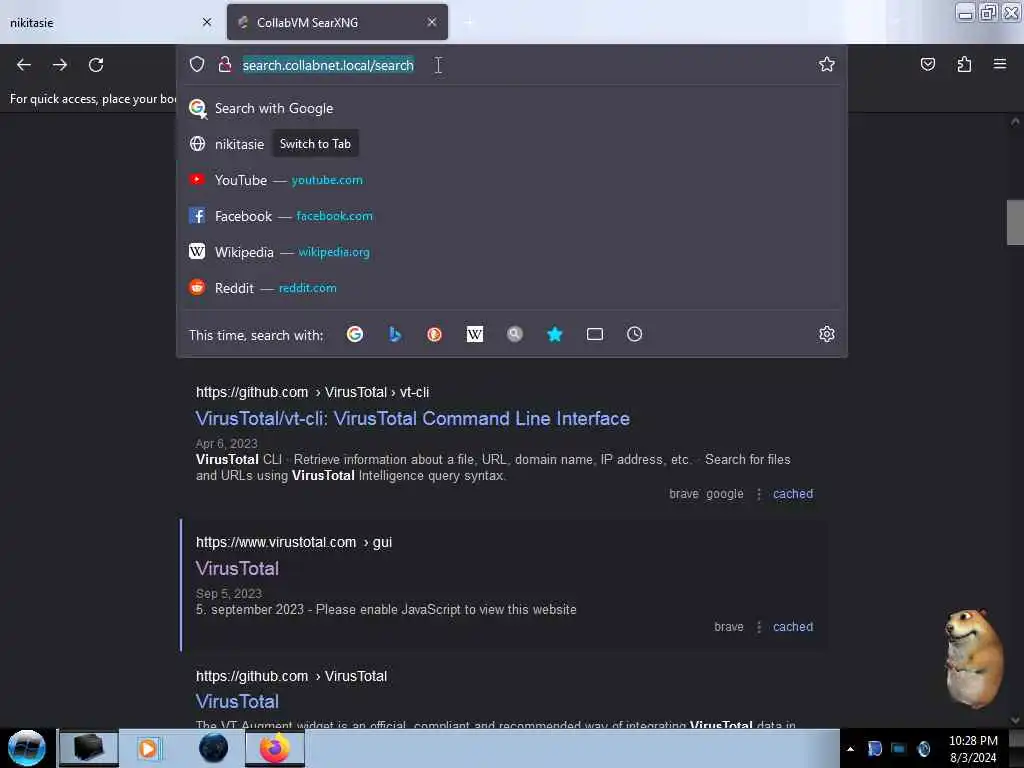Open the VirusTotal gui result link
Image resolution: width=1024 pixels, height=768 pixels.
click(x=237, y=568)
